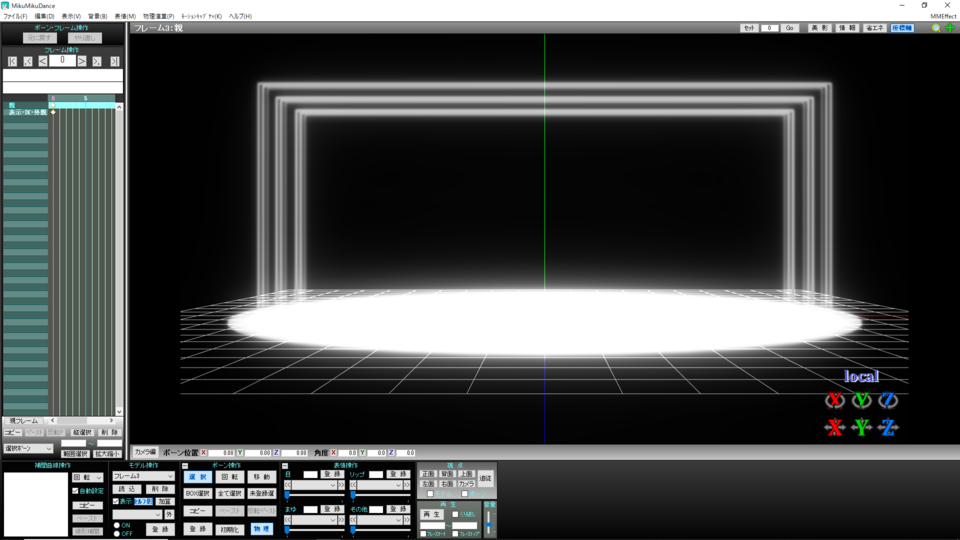The image size is (960, 540).
Task: Open the 背景(B) menu
Action: (97, 17)
